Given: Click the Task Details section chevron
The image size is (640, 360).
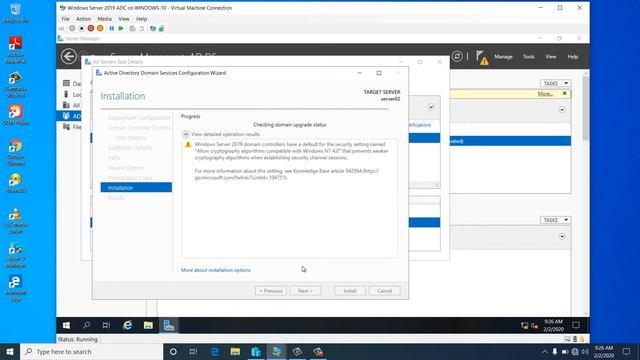Looking at the screenshot, I should tap(431, 107).
